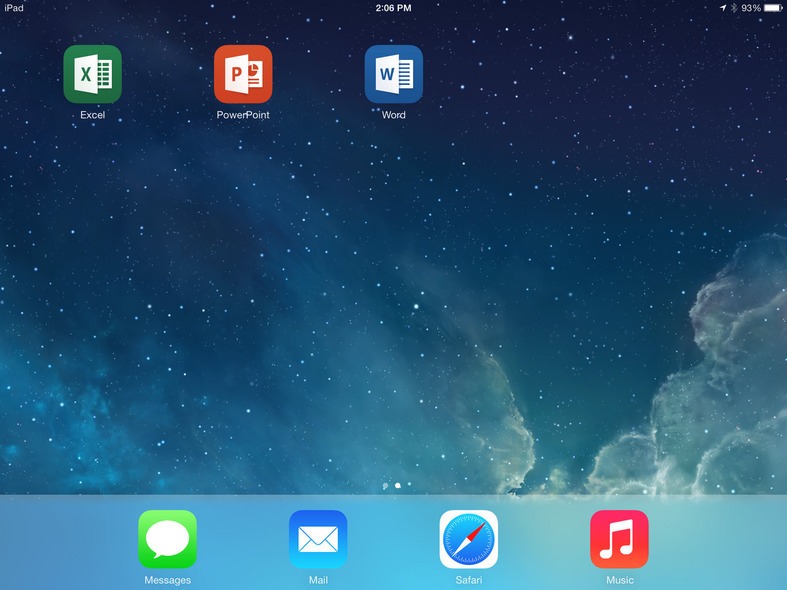Open the Word app icon
Viewport: 787px width, 590px height.
(393, 74)
